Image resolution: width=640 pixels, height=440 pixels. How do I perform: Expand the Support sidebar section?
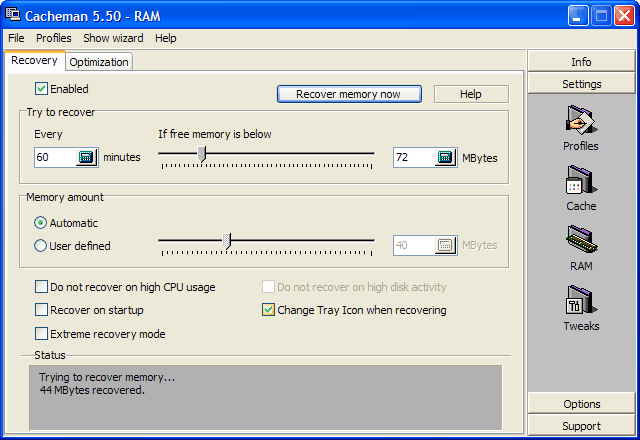point(581,426)
